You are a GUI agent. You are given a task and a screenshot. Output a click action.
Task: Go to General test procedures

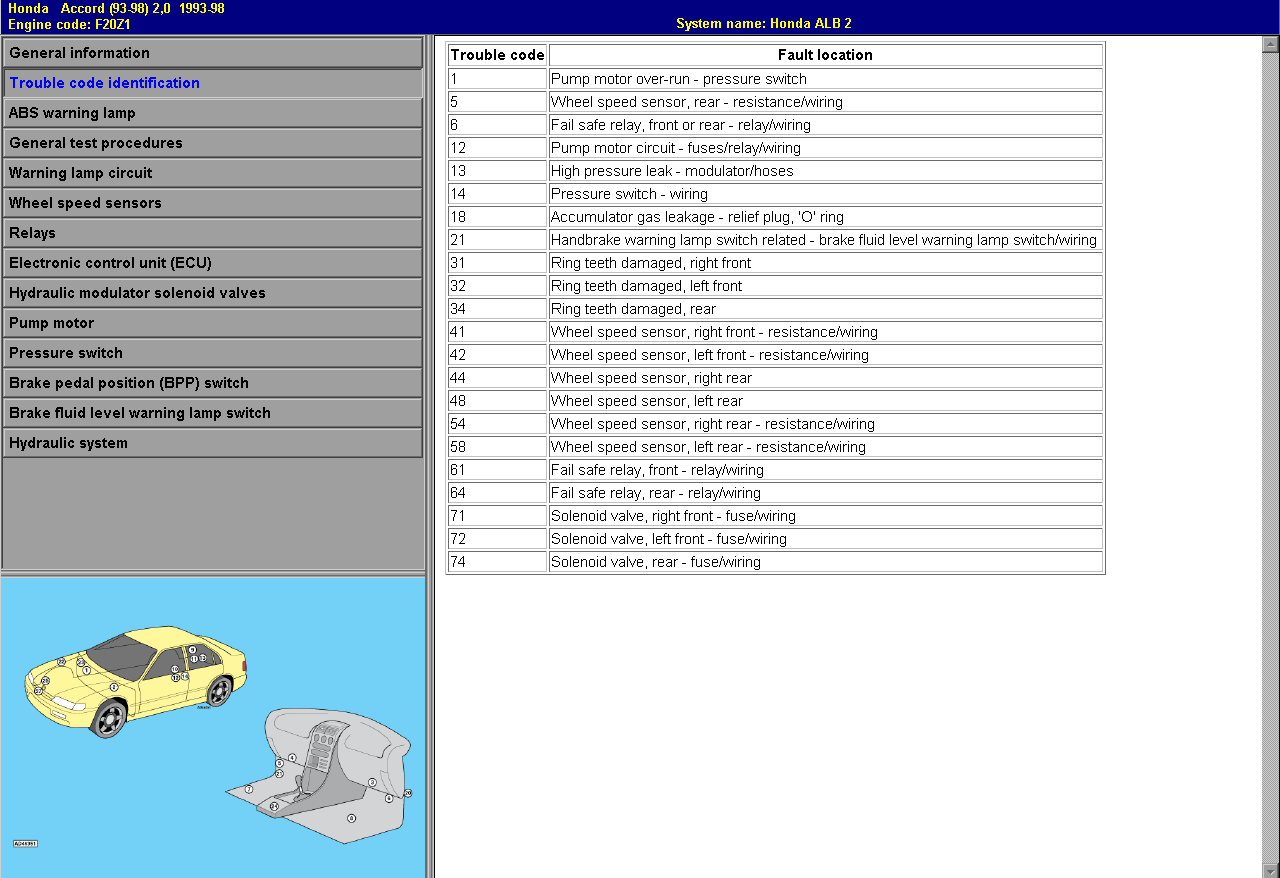(x=212, y=143)
